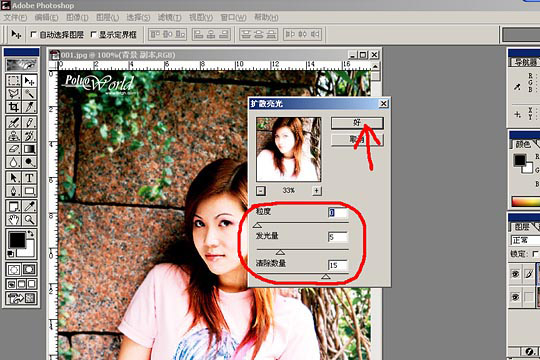Click the distribute left edges button
Viewport: 540px width, 360px height.
pos(290,34)
